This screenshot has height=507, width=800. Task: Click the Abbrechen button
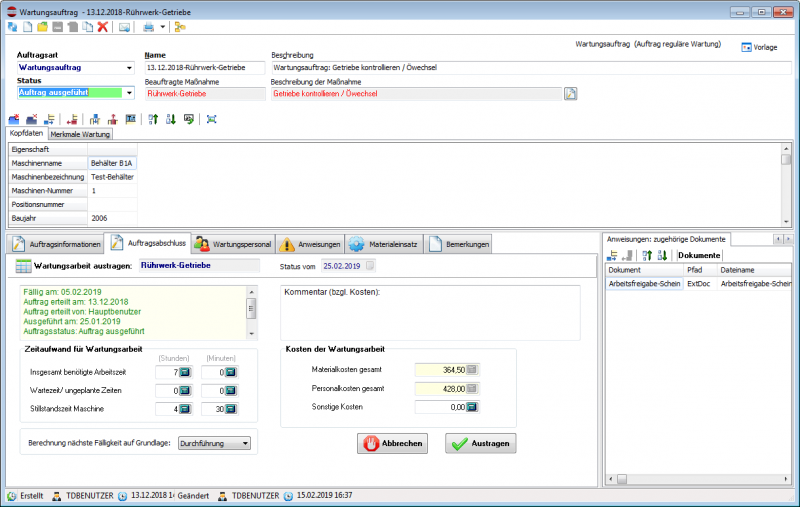(392, 444)
